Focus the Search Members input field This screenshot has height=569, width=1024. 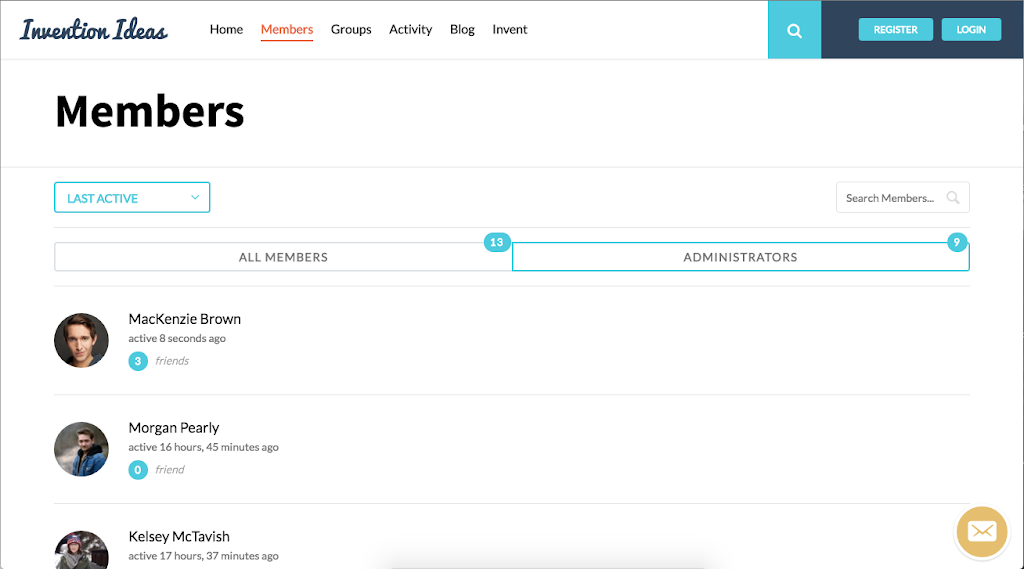[x=889, y=198]
